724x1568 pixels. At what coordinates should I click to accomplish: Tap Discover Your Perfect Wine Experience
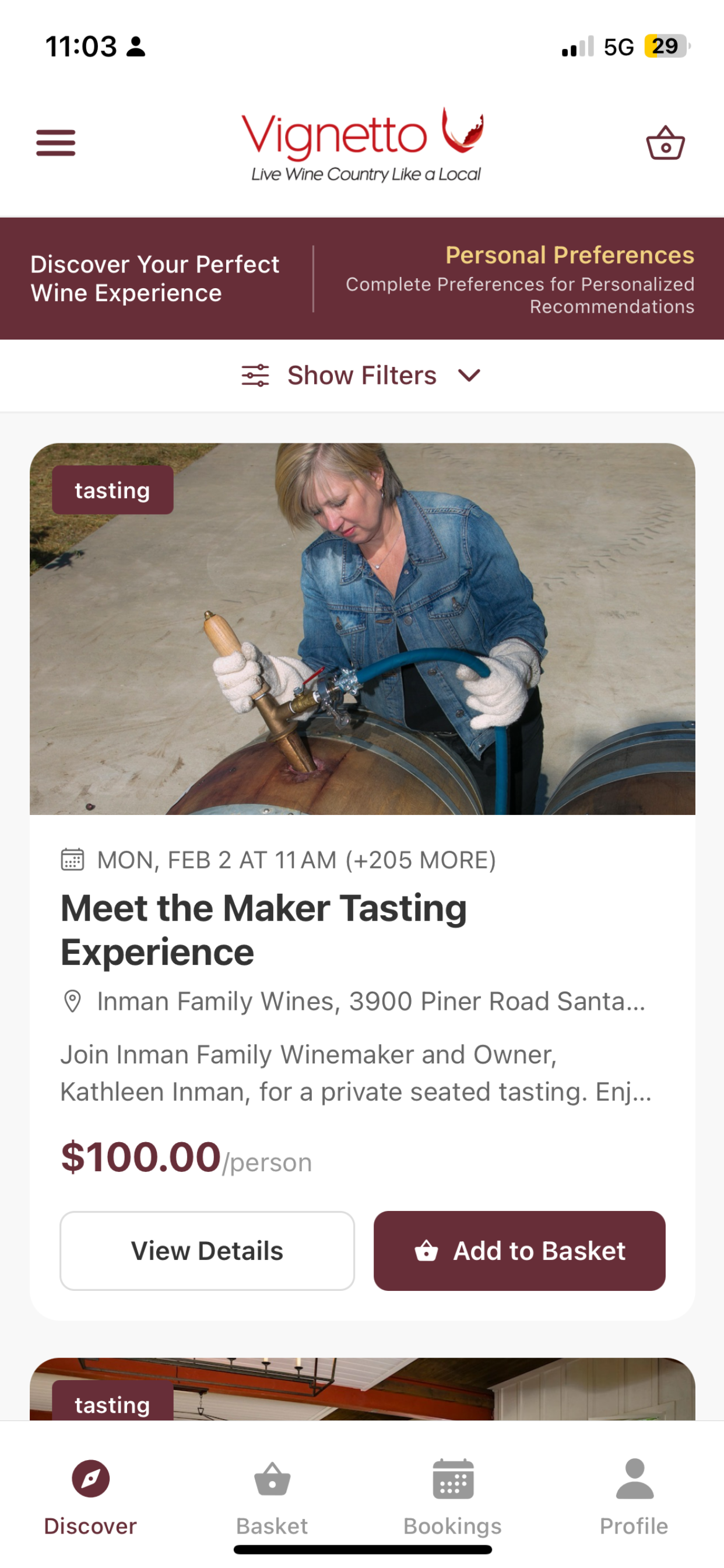(x=155, y=279)
